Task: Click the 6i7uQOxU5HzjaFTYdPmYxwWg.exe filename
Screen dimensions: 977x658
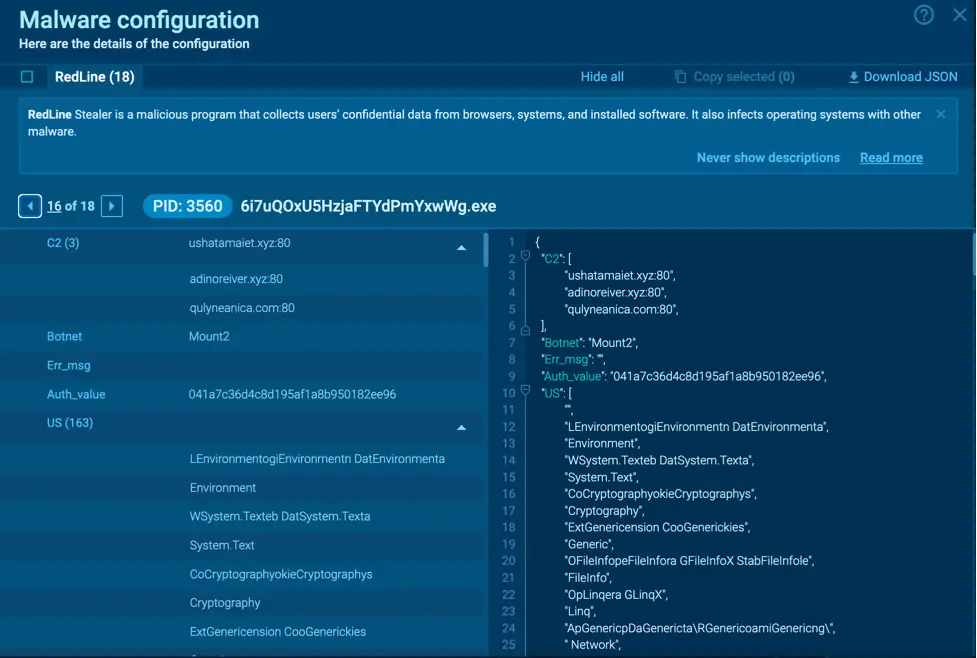Action: (368, 206)
